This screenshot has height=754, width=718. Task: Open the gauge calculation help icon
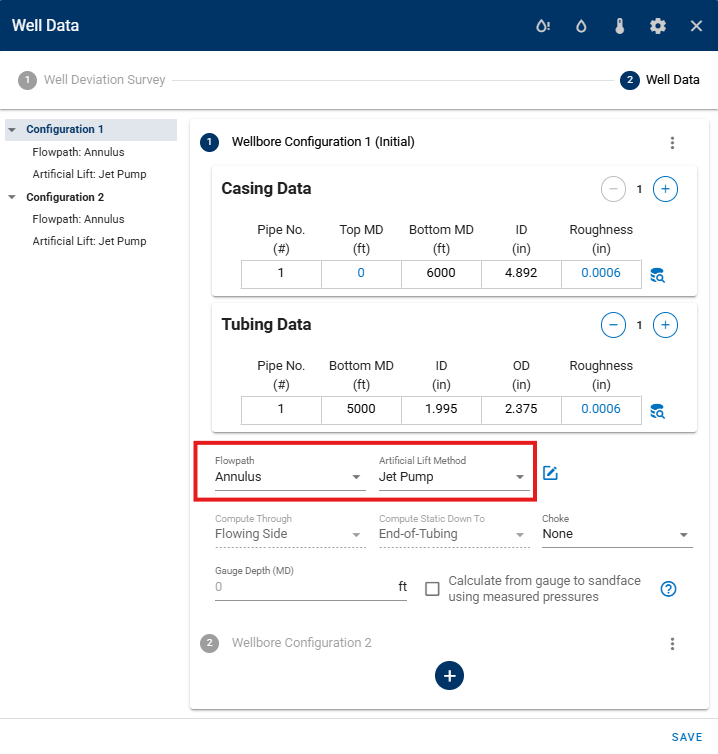(x=668, y=589)
